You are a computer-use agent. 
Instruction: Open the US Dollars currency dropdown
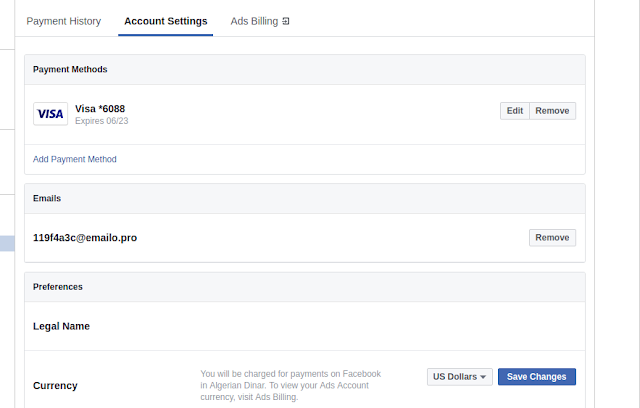(460, 377)
